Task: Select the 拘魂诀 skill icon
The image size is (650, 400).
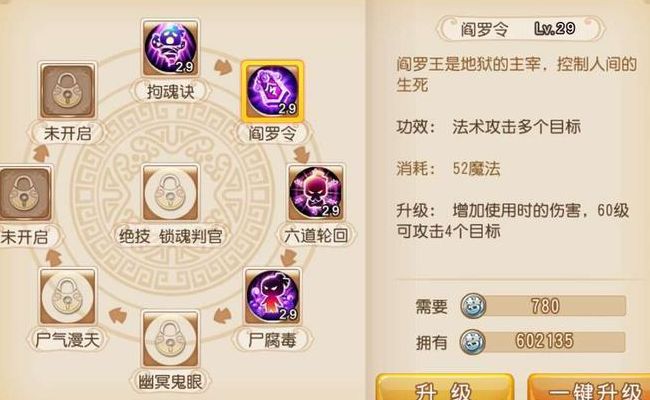Action: click(170, 48)
